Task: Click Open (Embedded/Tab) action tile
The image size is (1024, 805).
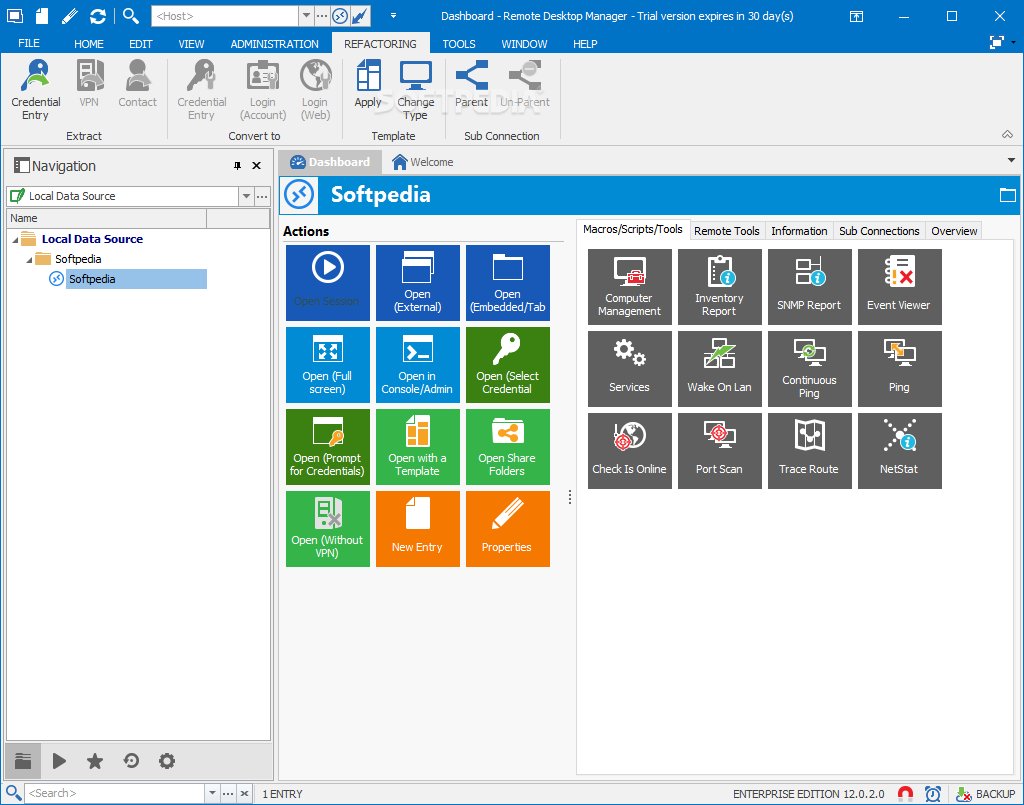Action: pyautogui.click(x=508, y=283)
